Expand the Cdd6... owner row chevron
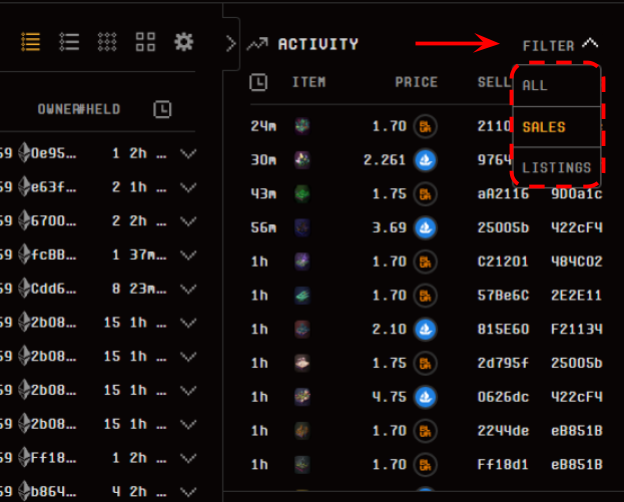 pos(188,289)
